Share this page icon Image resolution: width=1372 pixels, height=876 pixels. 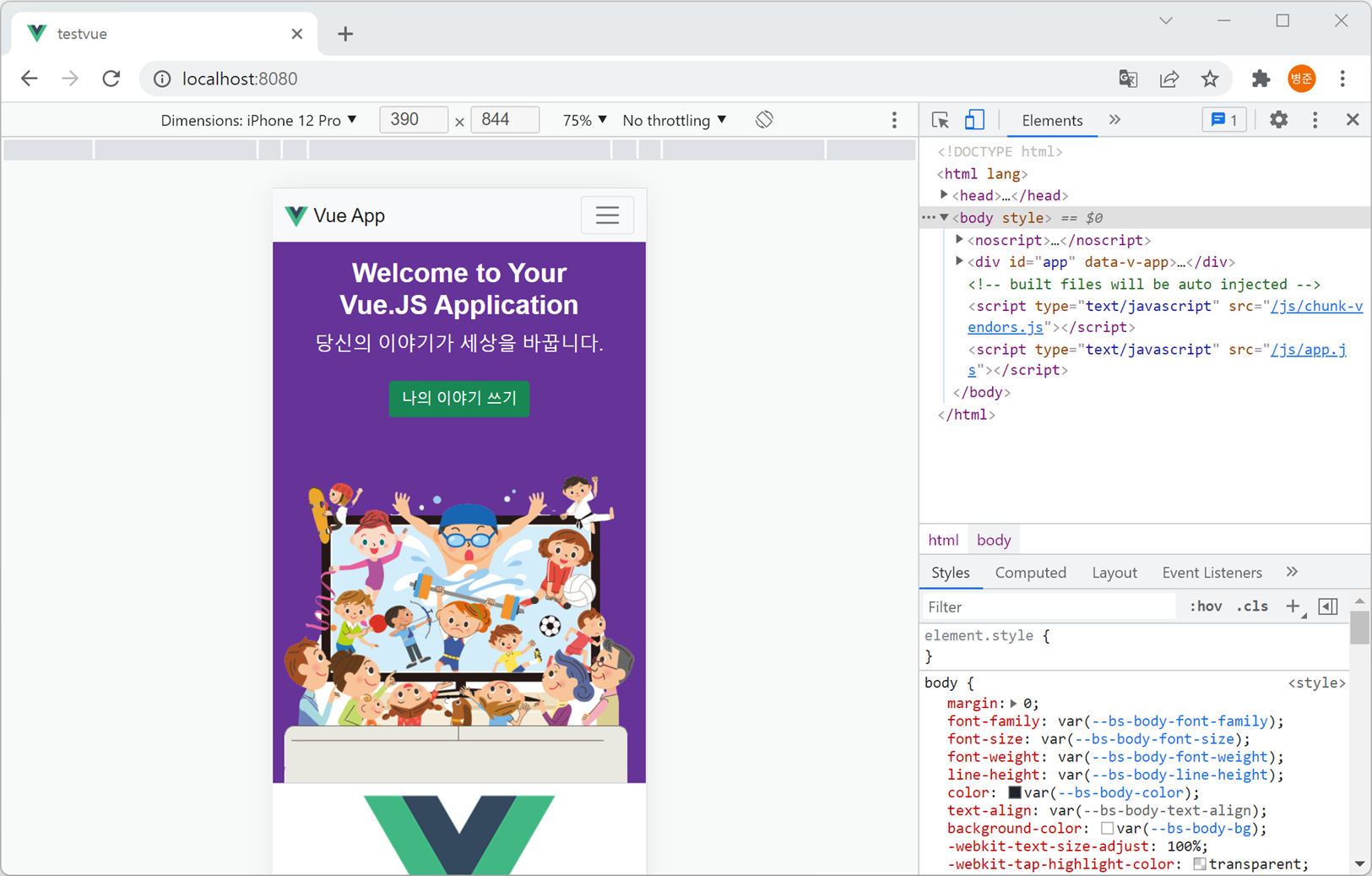(x=1169, y=79)
